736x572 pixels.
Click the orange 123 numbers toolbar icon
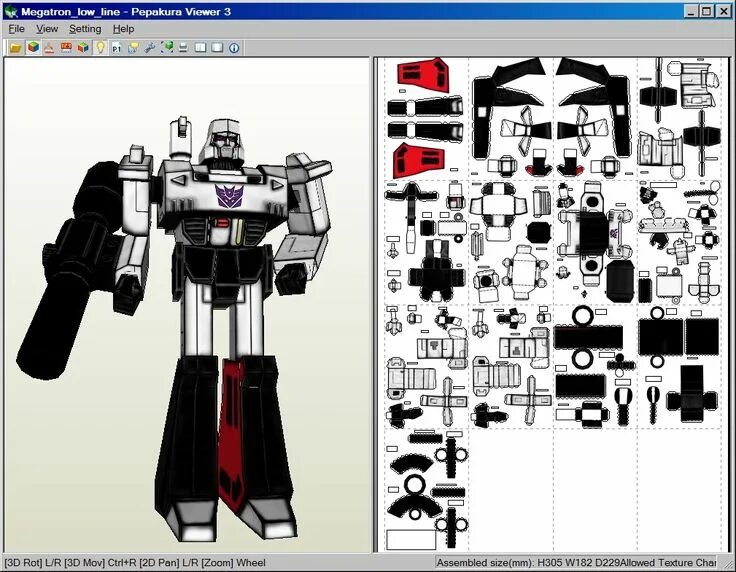66,47
